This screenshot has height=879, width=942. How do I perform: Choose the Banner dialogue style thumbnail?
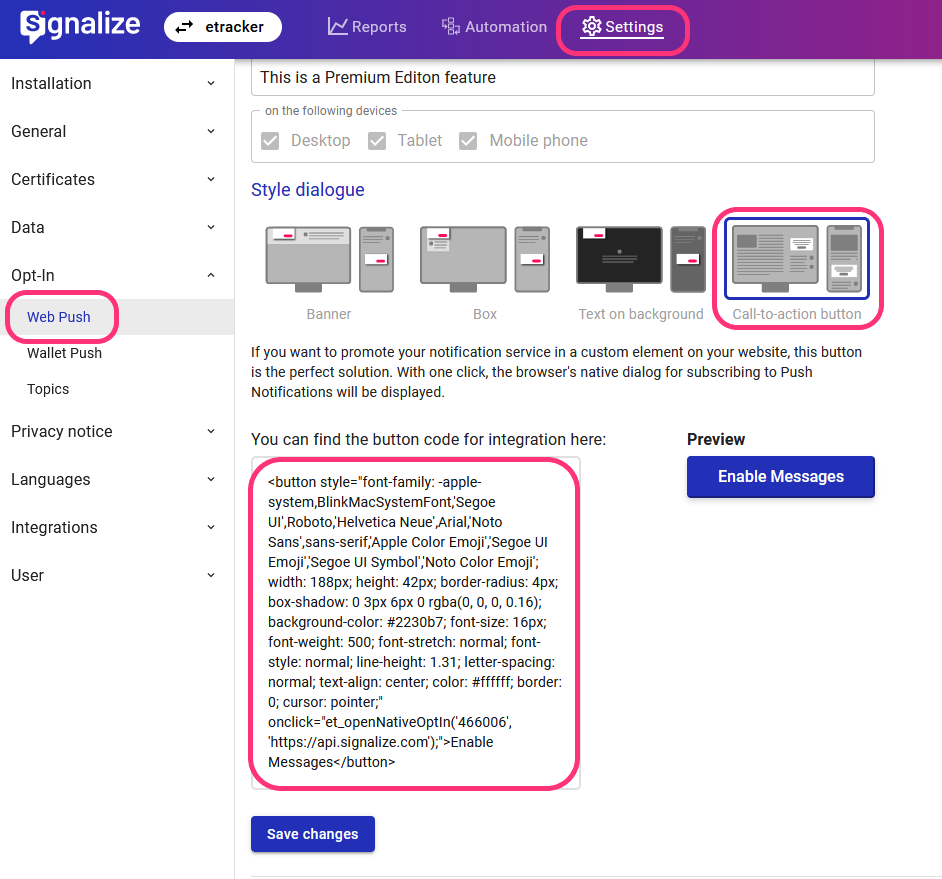pos(329,259)
